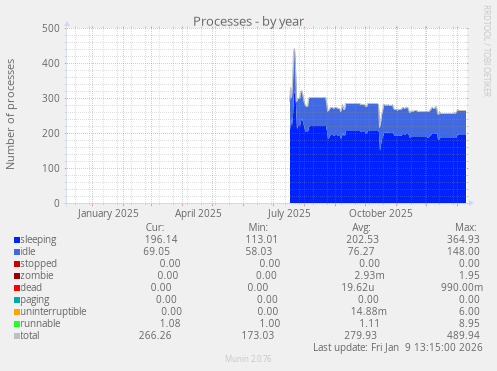Click the 200 y-axis value

51,133
